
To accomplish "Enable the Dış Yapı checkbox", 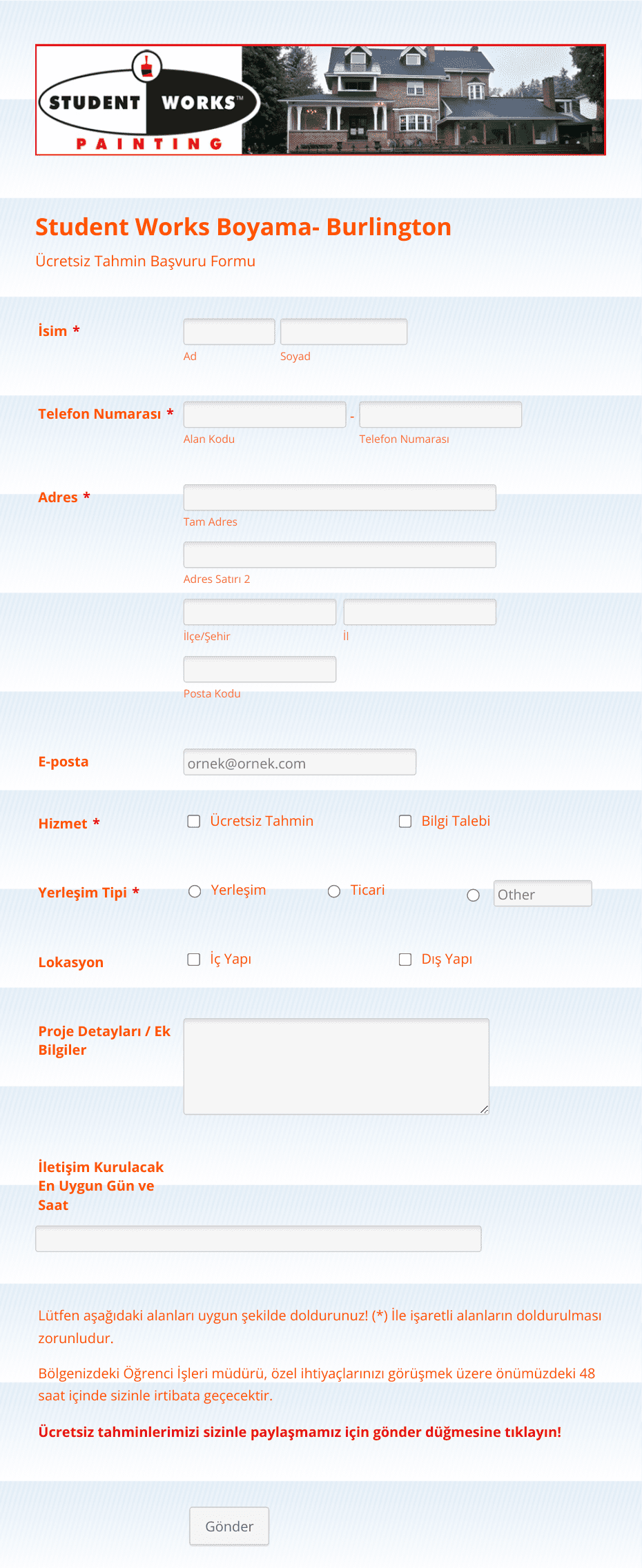I will pyautogui.click(x=405, y=960).
